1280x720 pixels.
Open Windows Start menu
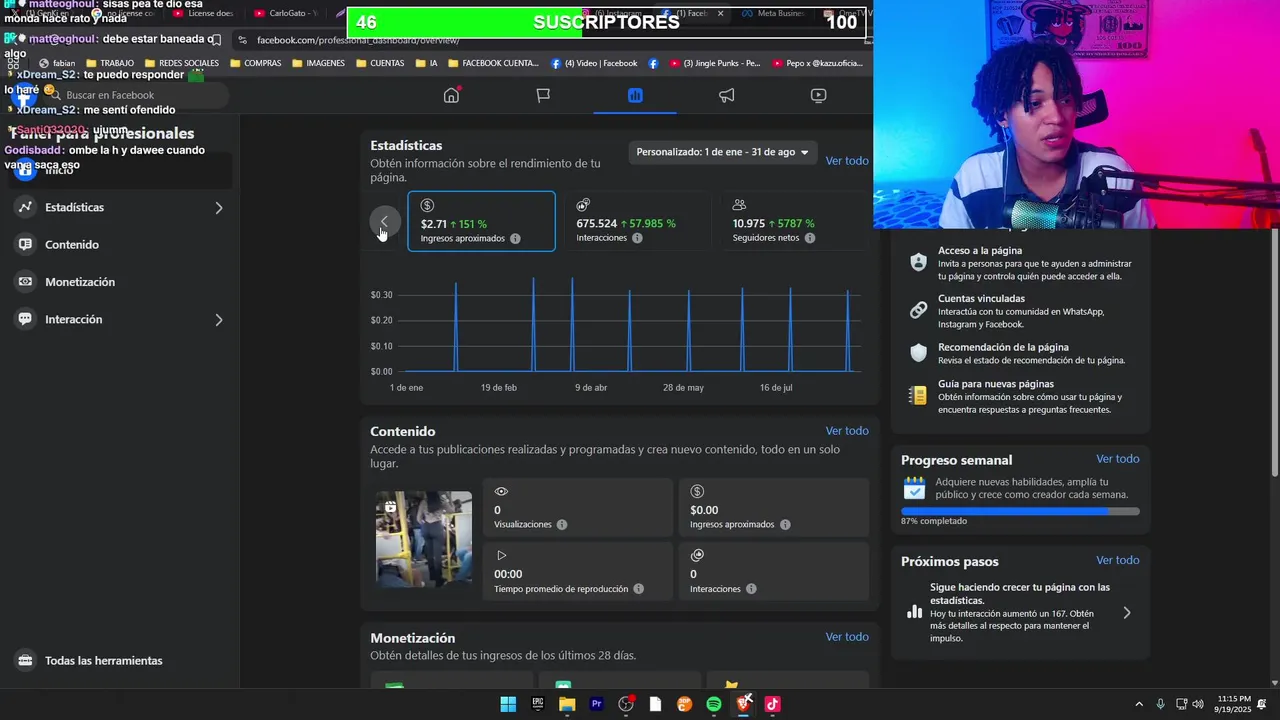point(508,704)
